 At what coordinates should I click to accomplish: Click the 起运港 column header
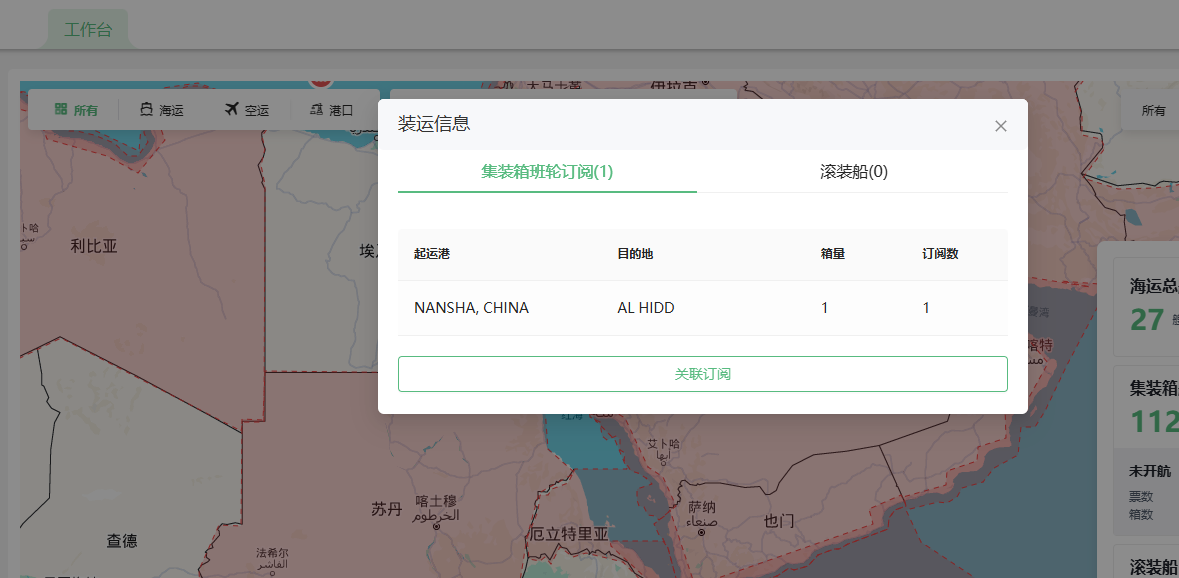coord(432,254)
